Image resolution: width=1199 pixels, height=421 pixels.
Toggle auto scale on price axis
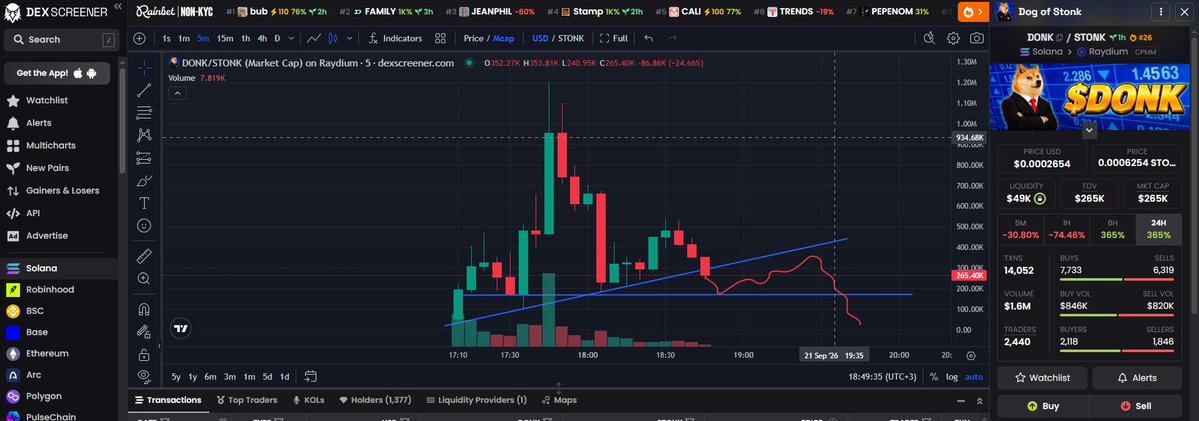974,377
